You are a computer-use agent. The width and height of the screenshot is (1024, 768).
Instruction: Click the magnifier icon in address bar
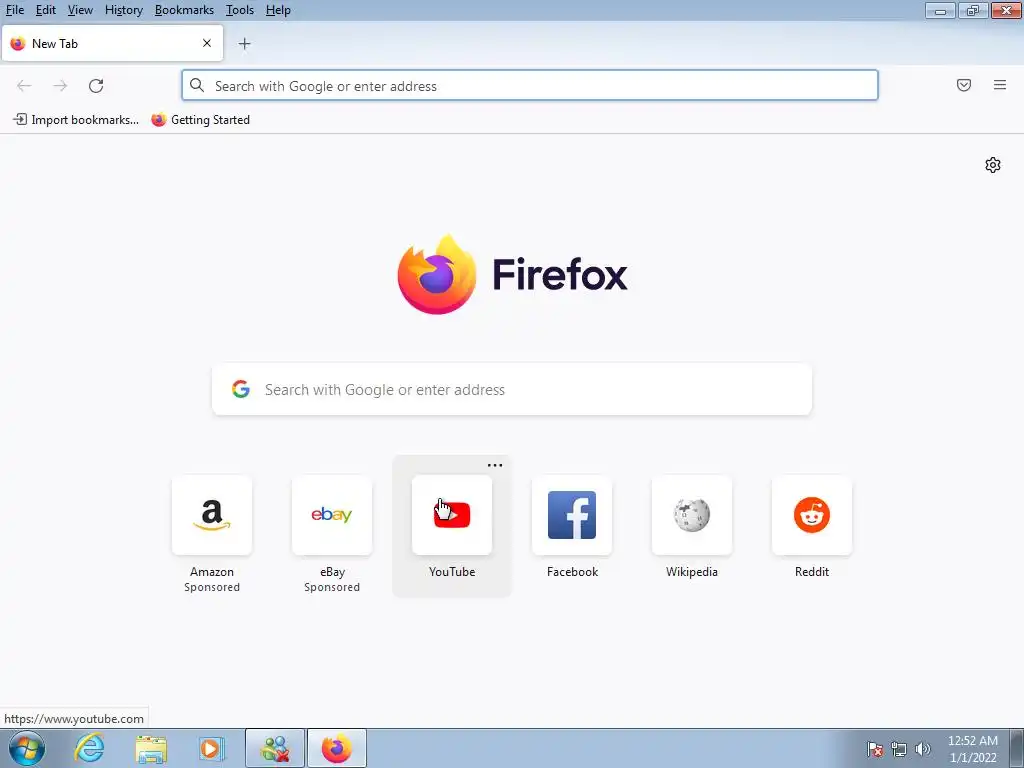(x=197, y=86)
